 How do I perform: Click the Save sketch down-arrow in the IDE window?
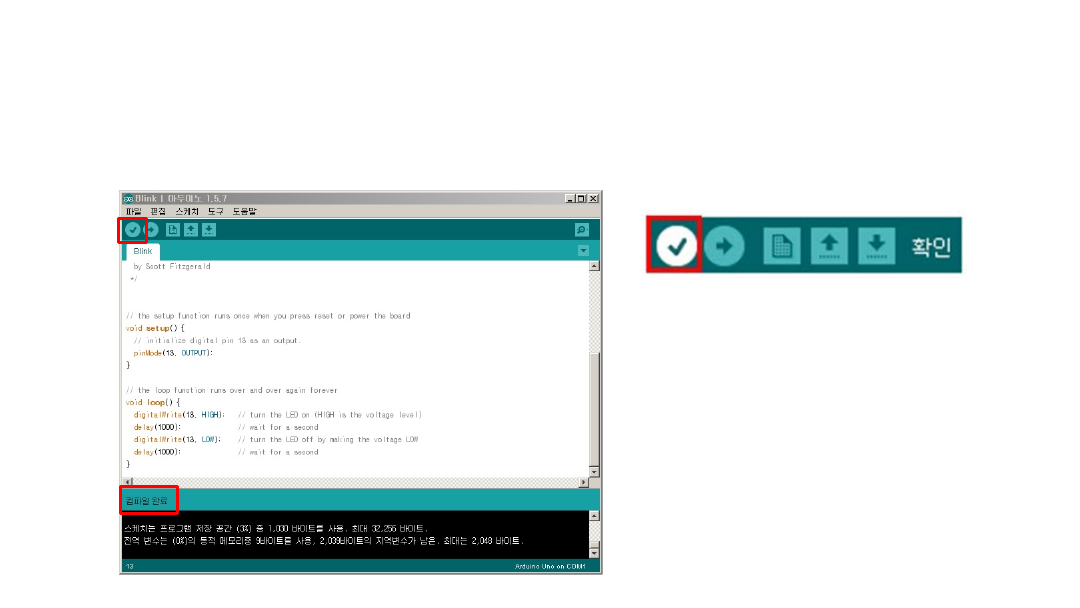[x=208, y=230]
